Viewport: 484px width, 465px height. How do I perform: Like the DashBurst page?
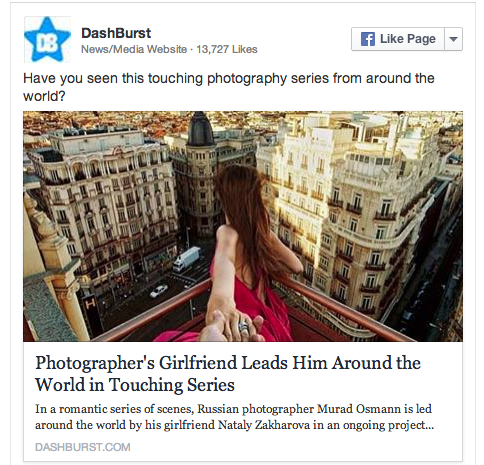[x=398, y=39]
